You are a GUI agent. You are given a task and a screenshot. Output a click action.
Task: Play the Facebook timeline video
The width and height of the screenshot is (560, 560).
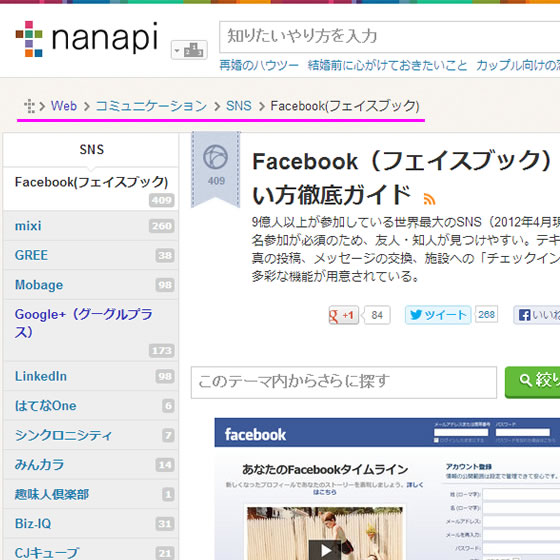[x=325, y=550]
